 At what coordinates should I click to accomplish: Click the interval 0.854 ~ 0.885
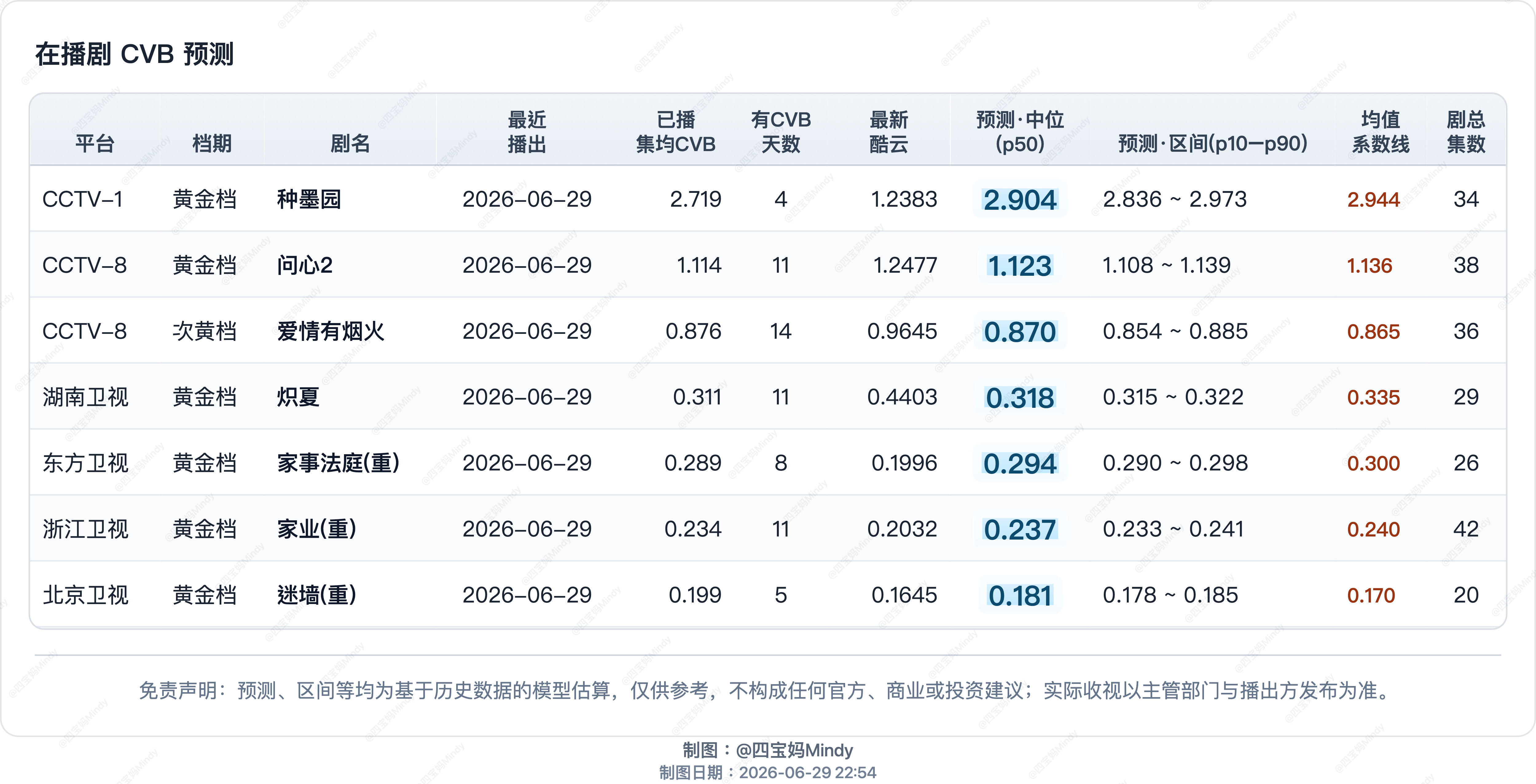[x=1175, y=331]
